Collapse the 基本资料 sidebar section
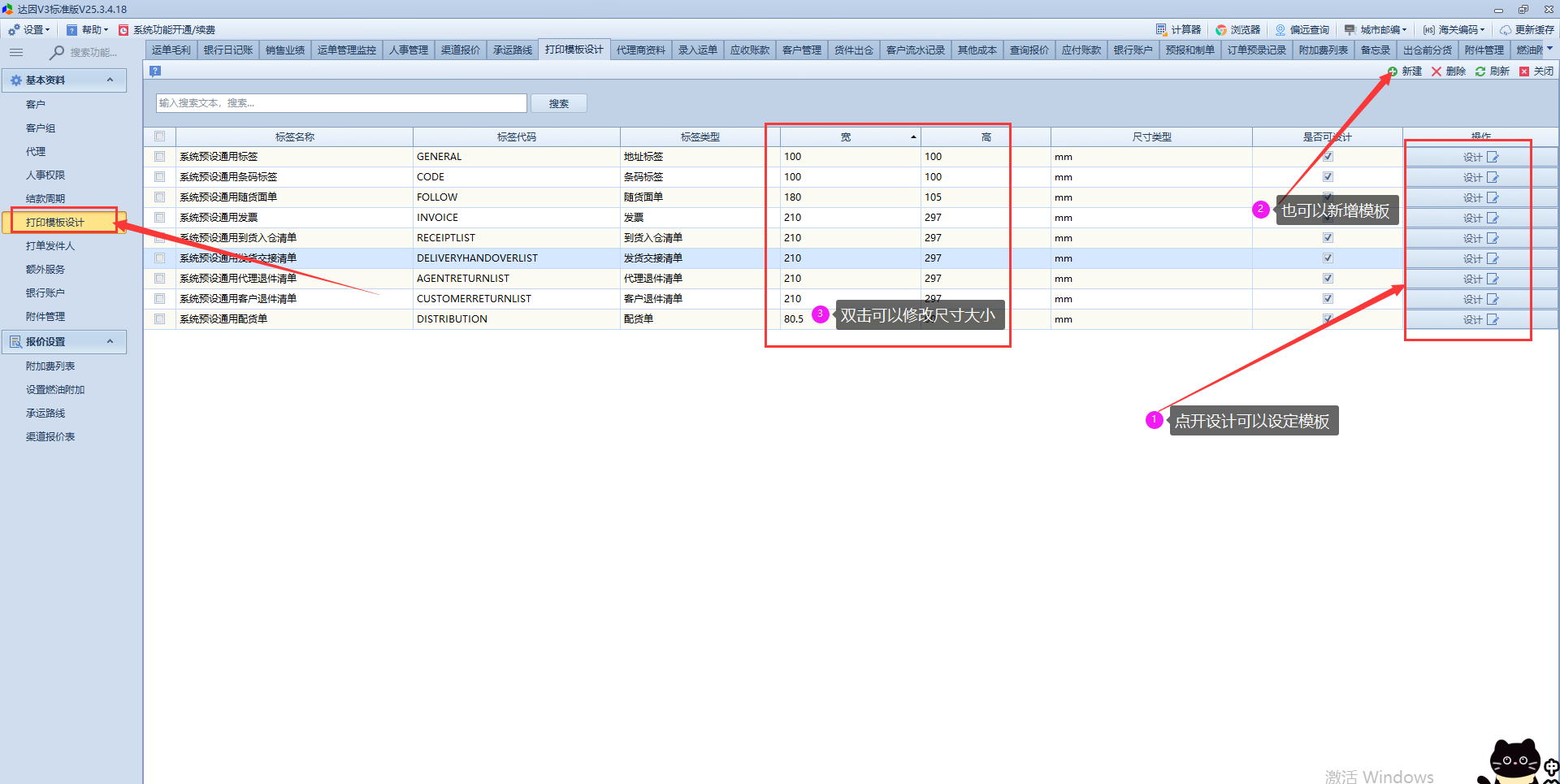Image resolution: width=1560 pixels, height=784 pixels. 110,80
